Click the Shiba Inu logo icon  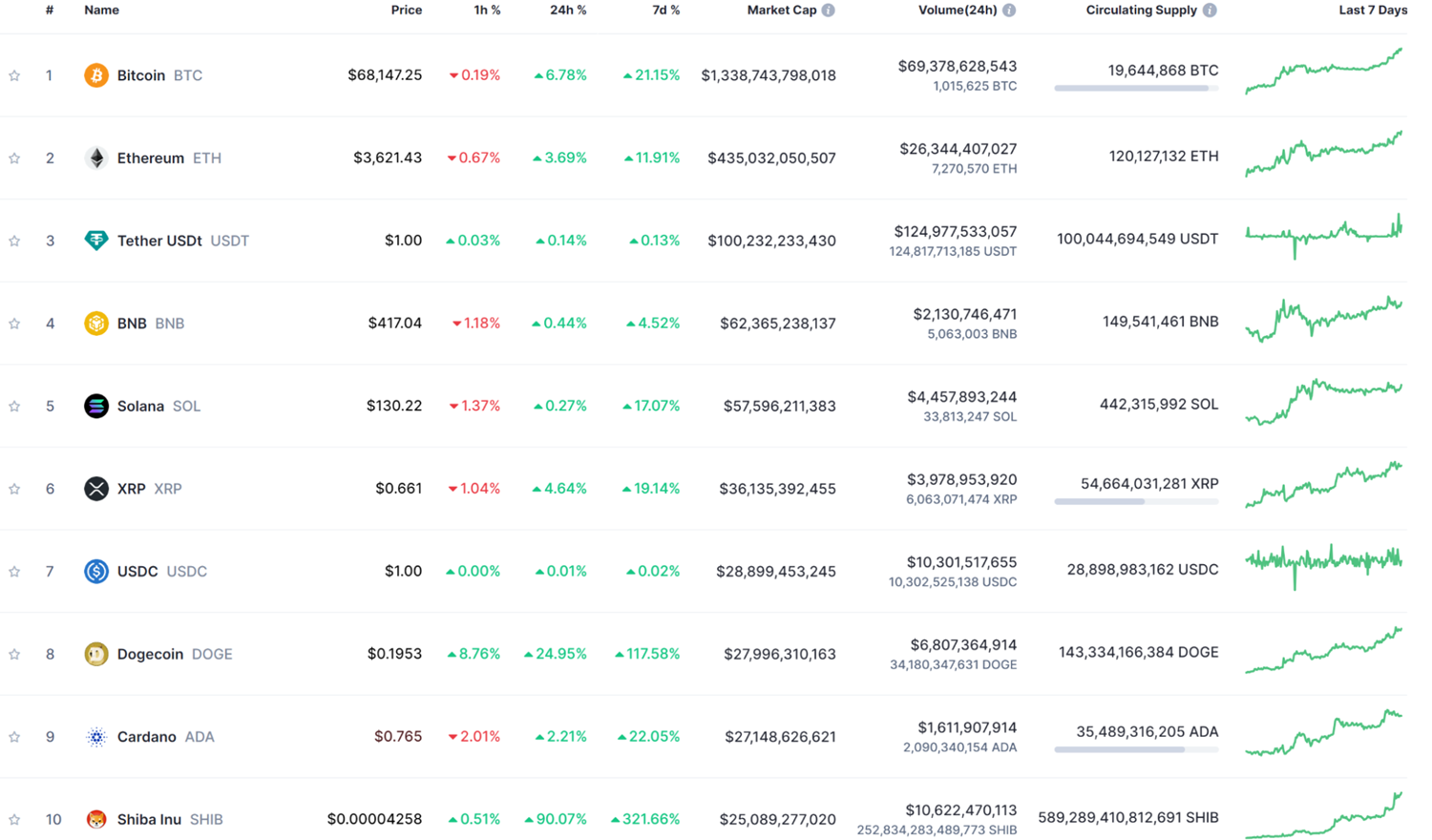click(x=95, y=819)
